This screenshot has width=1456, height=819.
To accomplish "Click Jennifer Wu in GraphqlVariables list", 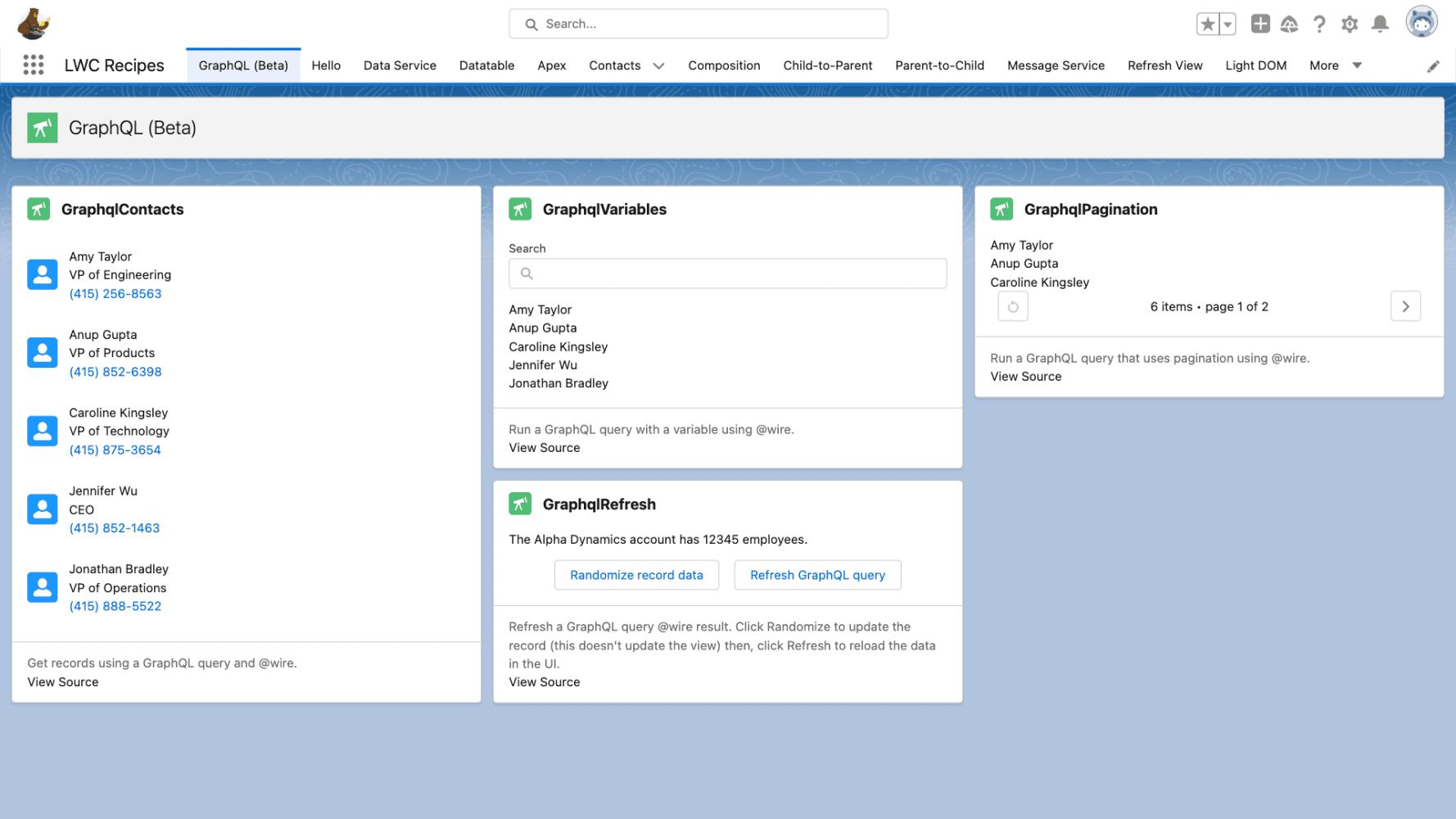I will [543, 364].
